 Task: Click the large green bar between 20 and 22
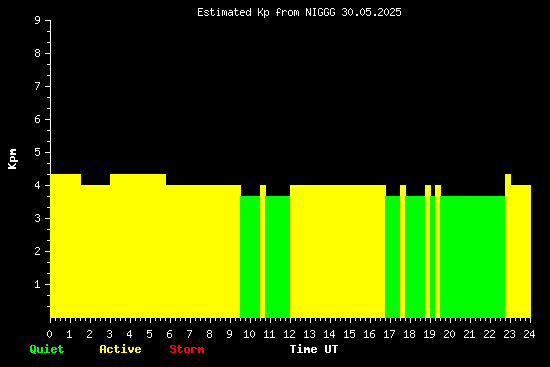tap(472, 257)
